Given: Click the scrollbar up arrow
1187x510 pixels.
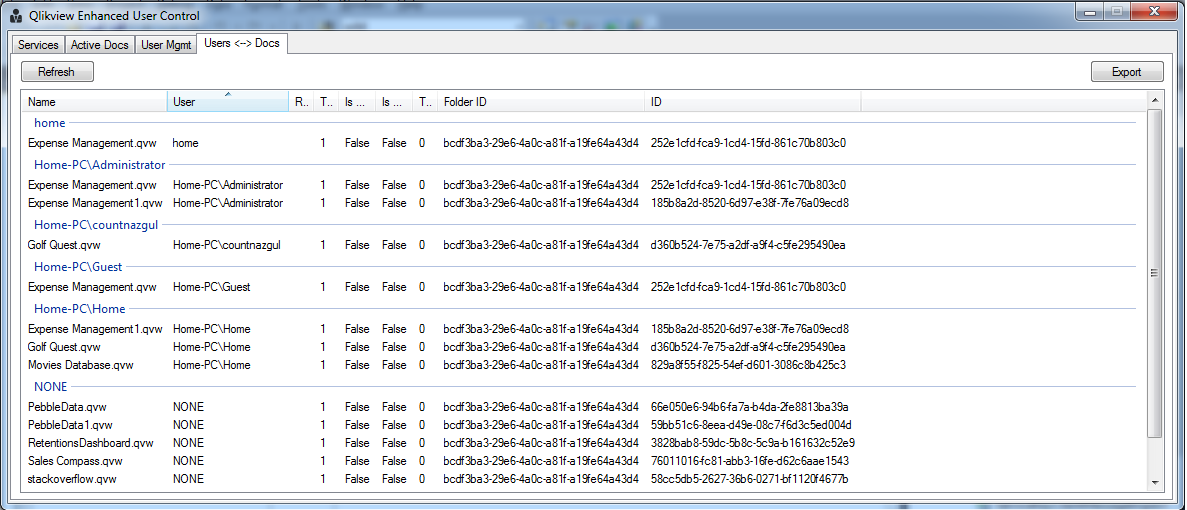Looking at the screenshot, I should pyautogui.click(x=1154, y=100).
